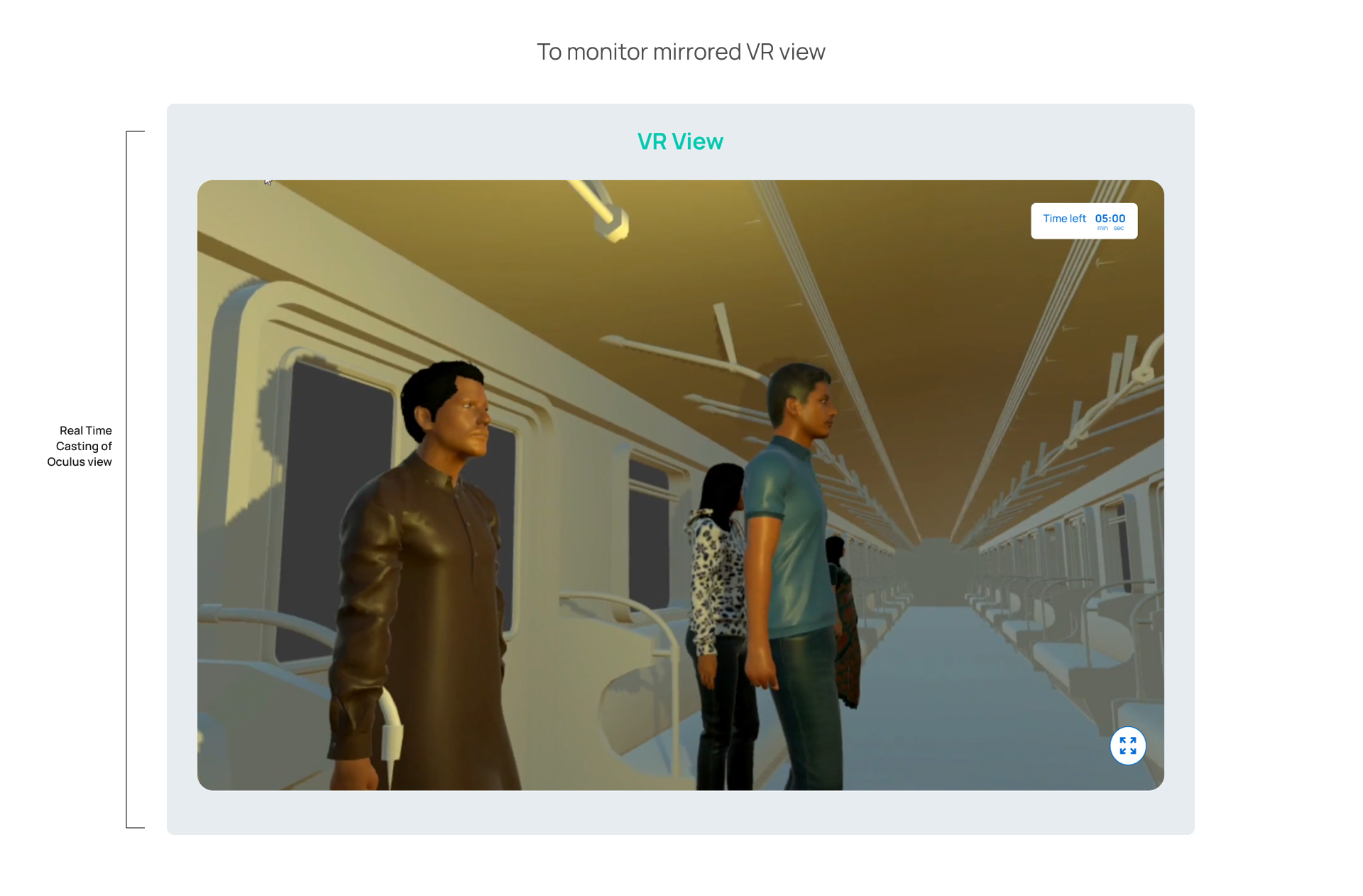The image size is (1363, 896).
Task: Click "Real Time Casting of Oculus view" label
Action: [x=80, y=446]
